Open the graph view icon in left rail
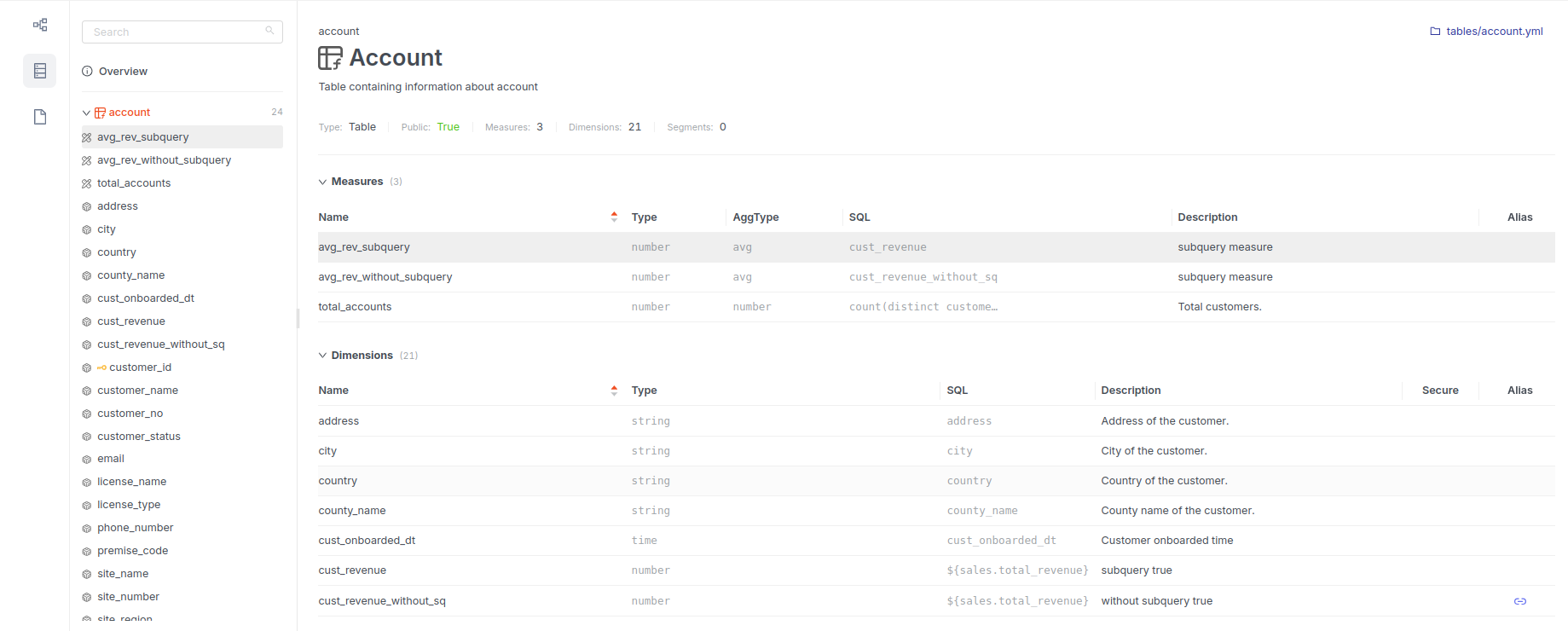This screenshot has height=631, width=1568. pyautogui.click(x=40, y=25)
